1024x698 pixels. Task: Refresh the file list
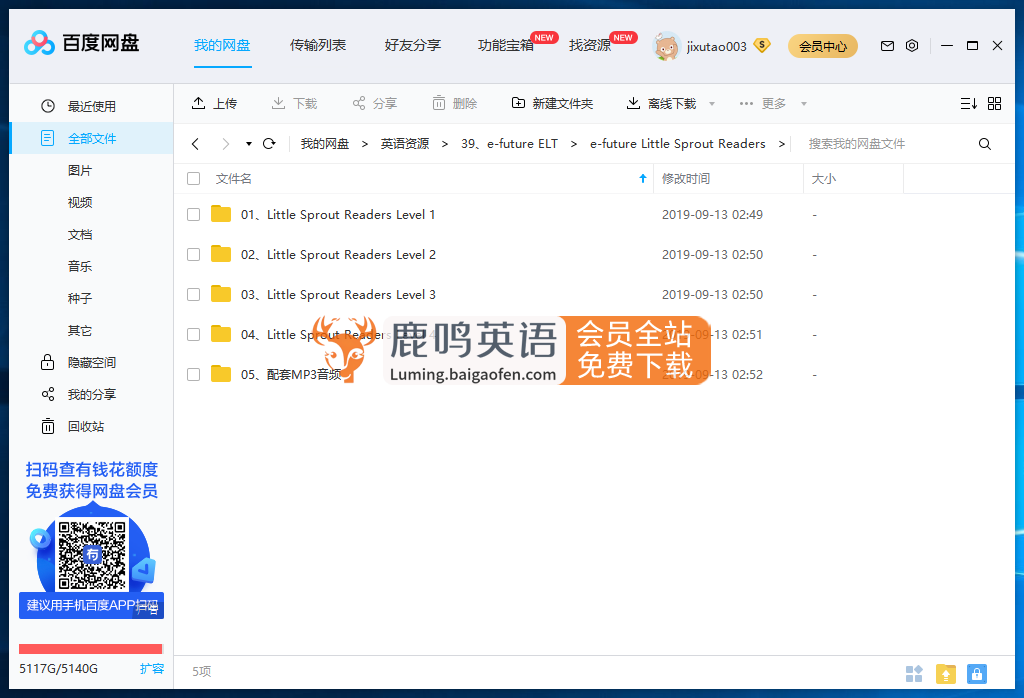click(268, 143)
